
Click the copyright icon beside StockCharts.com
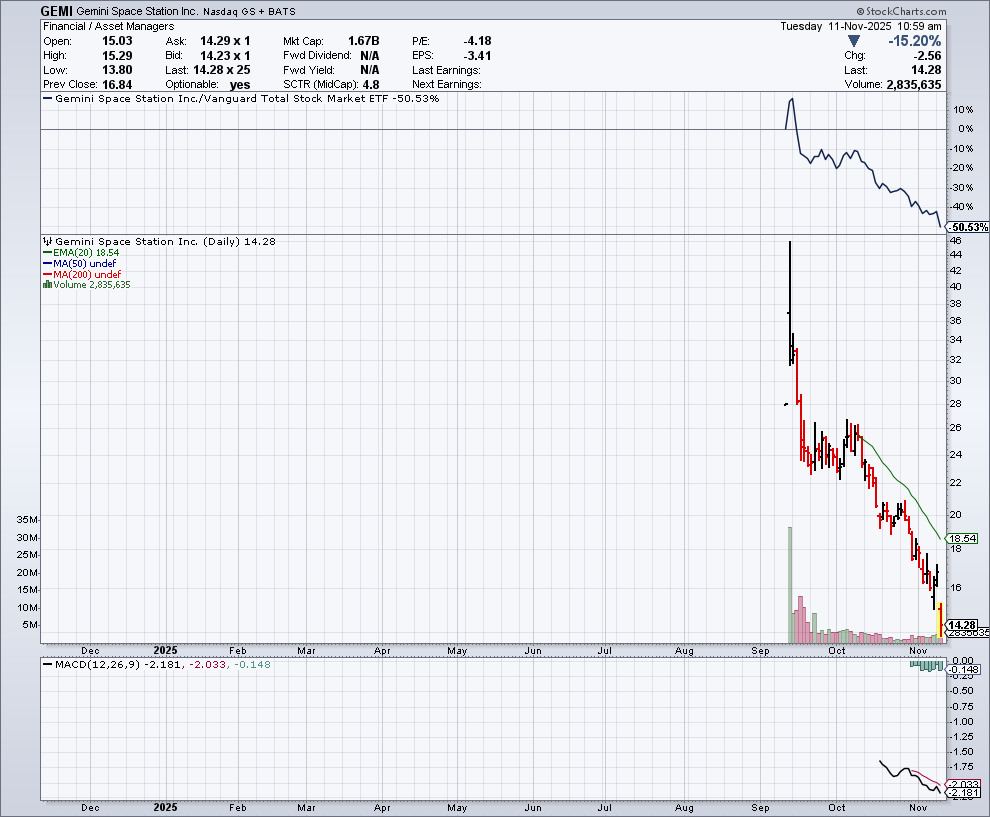tap(860, 11)
